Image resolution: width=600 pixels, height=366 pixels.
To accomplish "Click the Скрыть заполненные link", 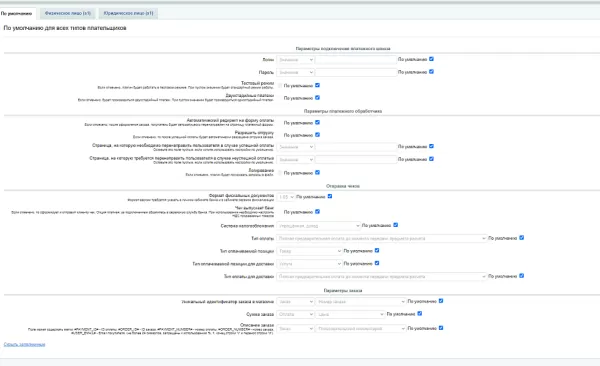I will [x=24, y=345].
